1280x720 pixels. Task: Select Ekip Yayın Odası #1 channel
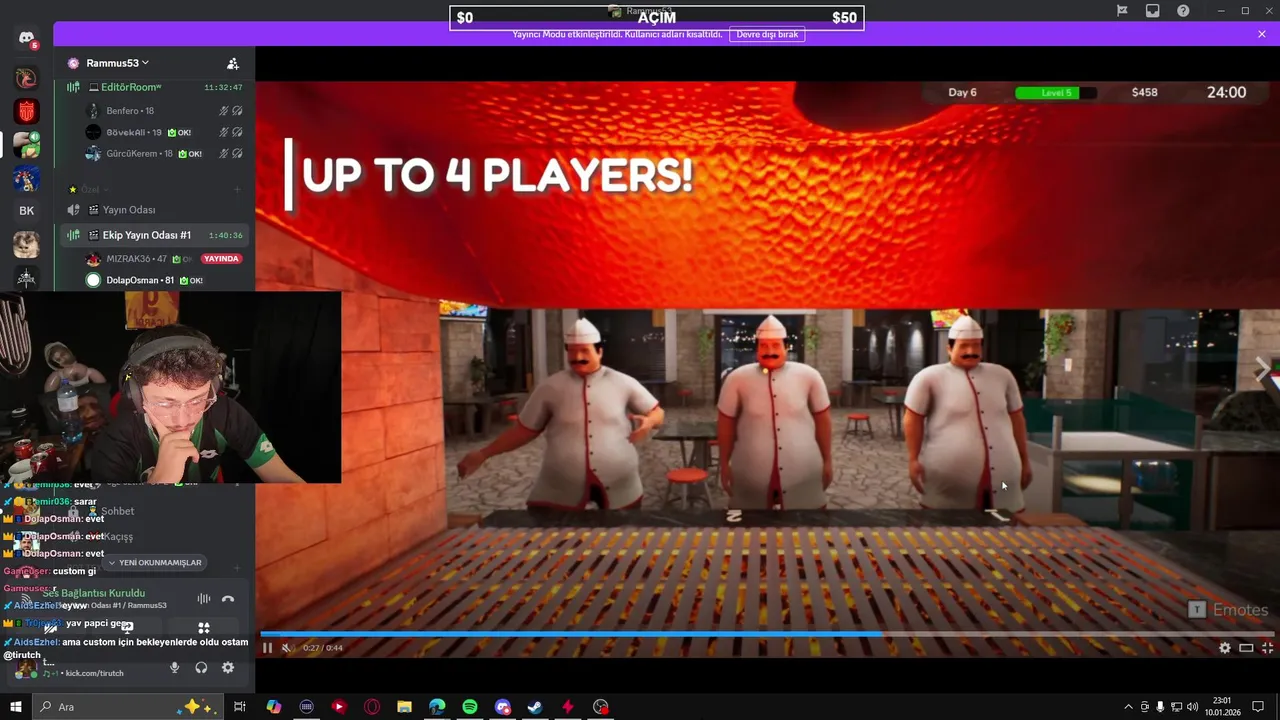[x=155, y=235]
